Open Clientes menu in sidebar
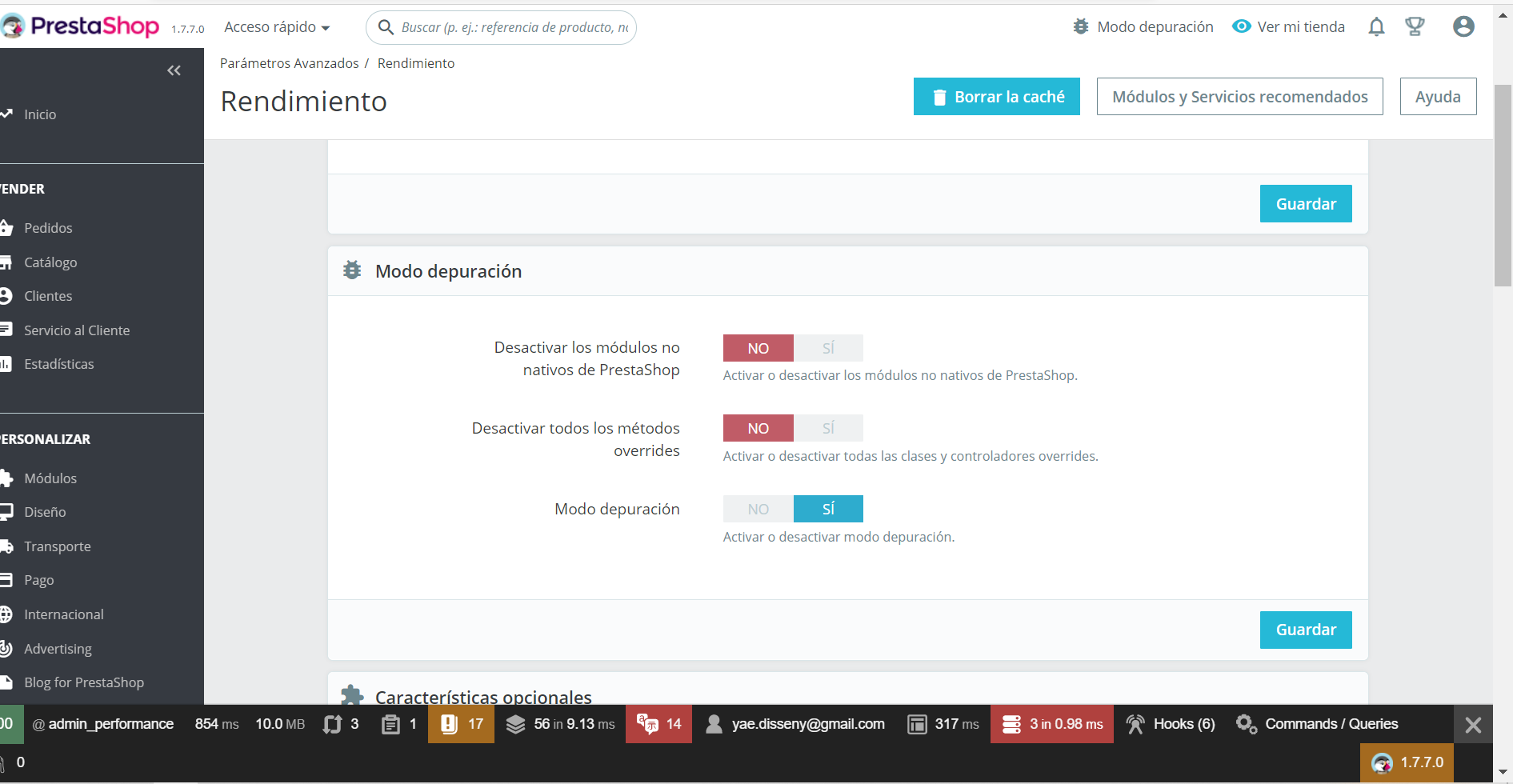 coord(48,296)
